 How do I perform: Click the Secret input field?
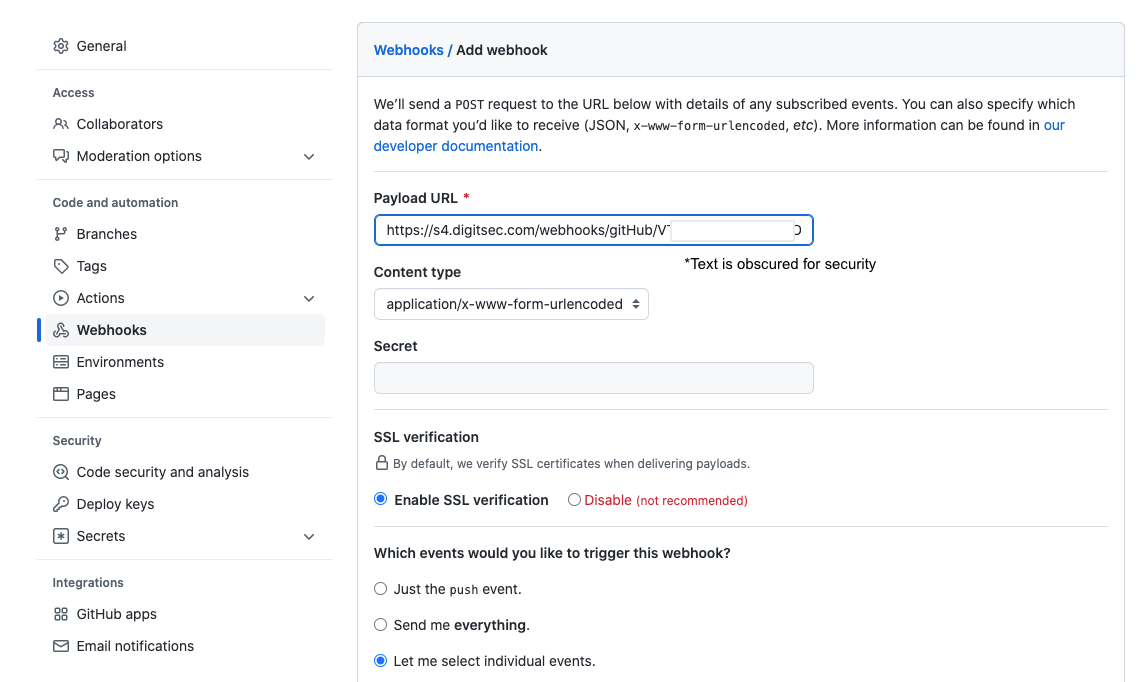[x=594, y=378]
